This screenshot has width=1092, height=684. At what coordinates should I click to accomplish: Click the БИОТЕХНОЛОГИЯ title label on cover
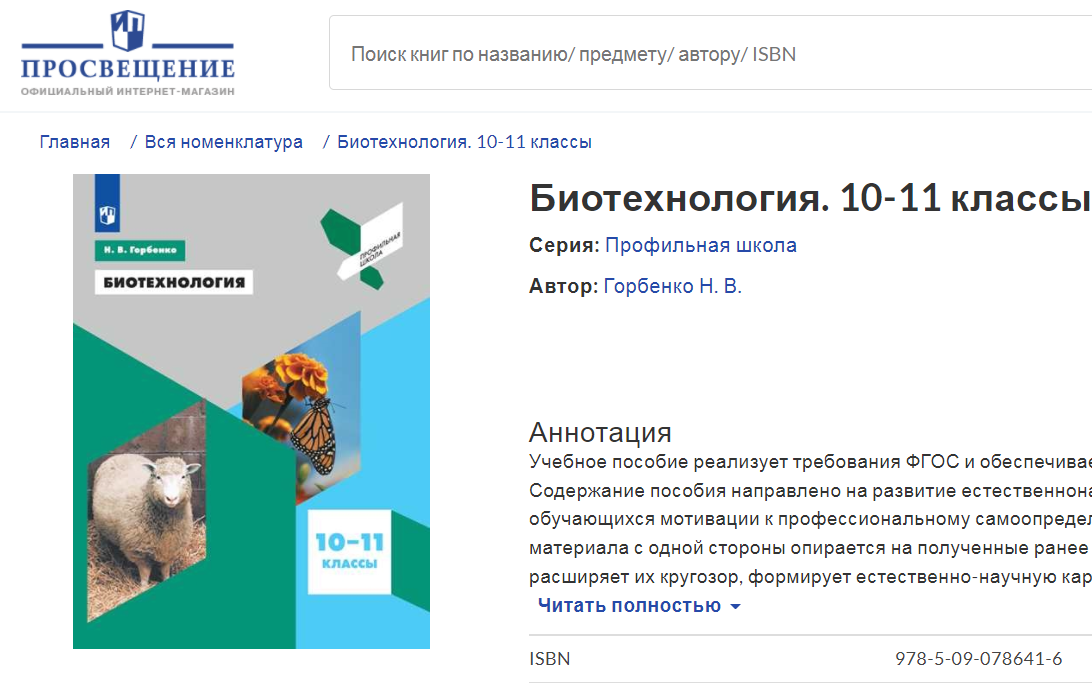coord(174,282)
